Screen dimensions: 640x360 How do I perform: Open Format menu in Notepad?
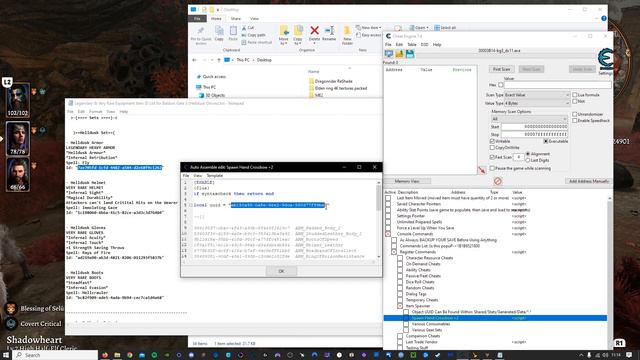(x=96, y=111)
